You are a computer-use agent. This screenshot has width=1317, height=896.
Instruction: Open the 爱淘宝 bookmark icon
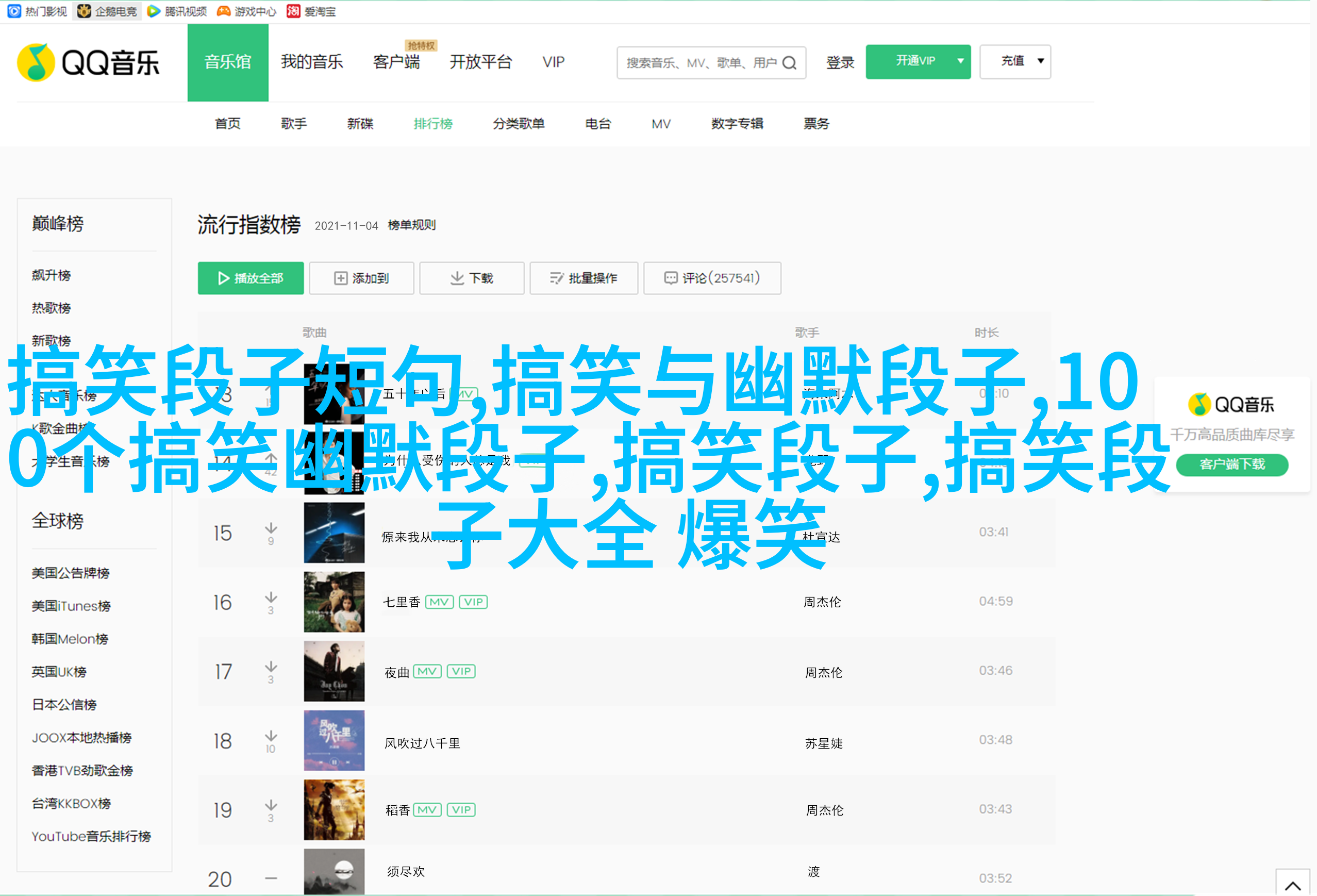pos(293,11)
